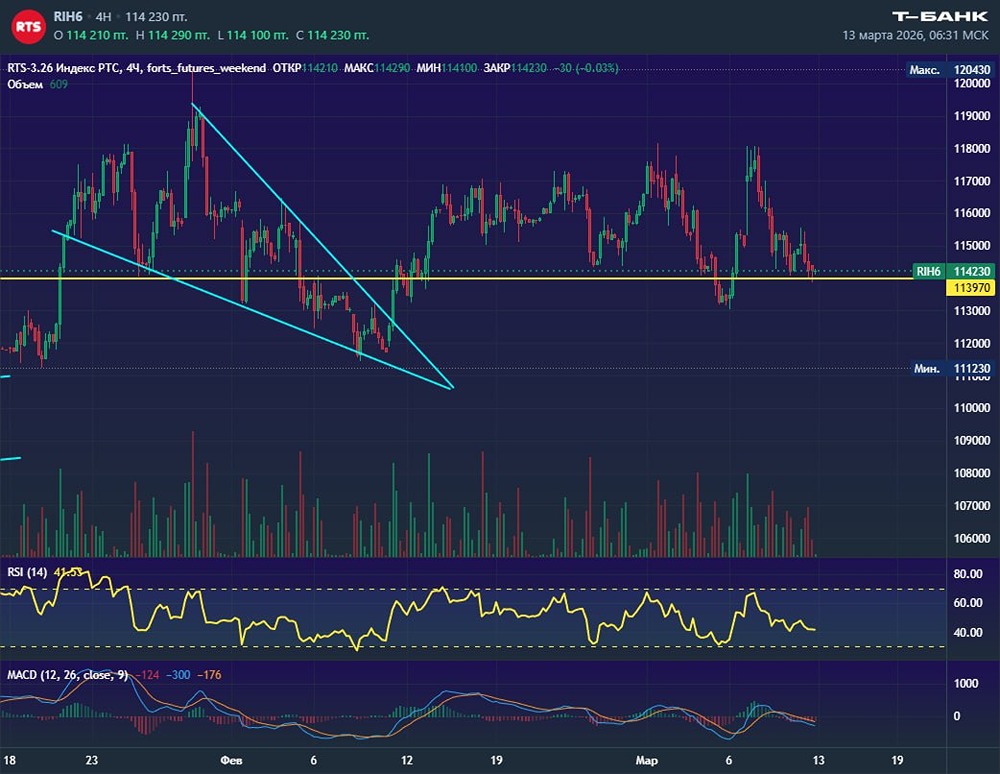
Task: Open the 4H timeframe label in header
Action: coord(103,18)
